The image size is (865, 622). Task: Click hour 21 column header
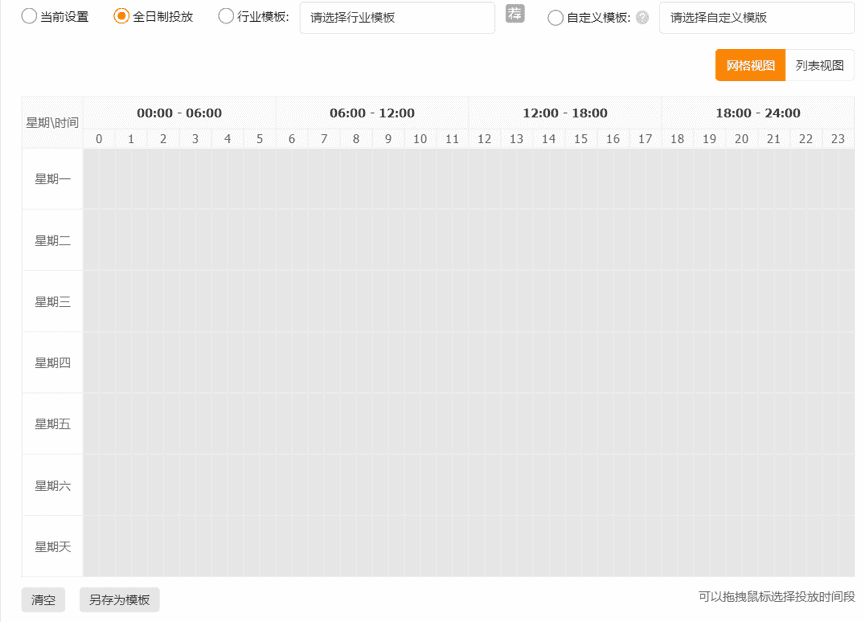click(774, 138)
